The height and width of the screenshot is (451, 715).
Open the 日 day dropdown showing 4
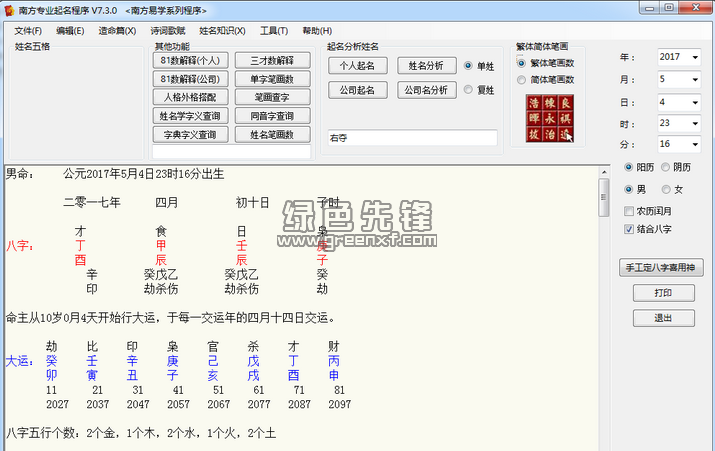(x=695, y=103)
